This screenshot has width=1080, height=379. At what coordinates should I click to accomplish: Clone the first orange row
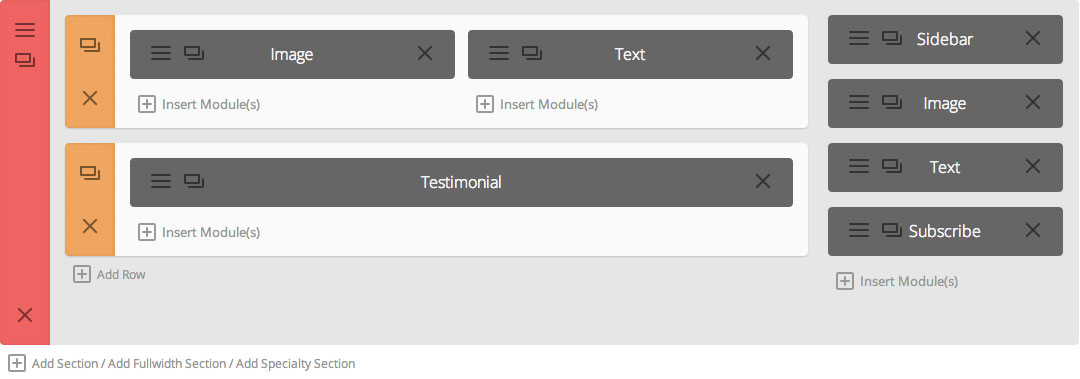coord(90,45)
